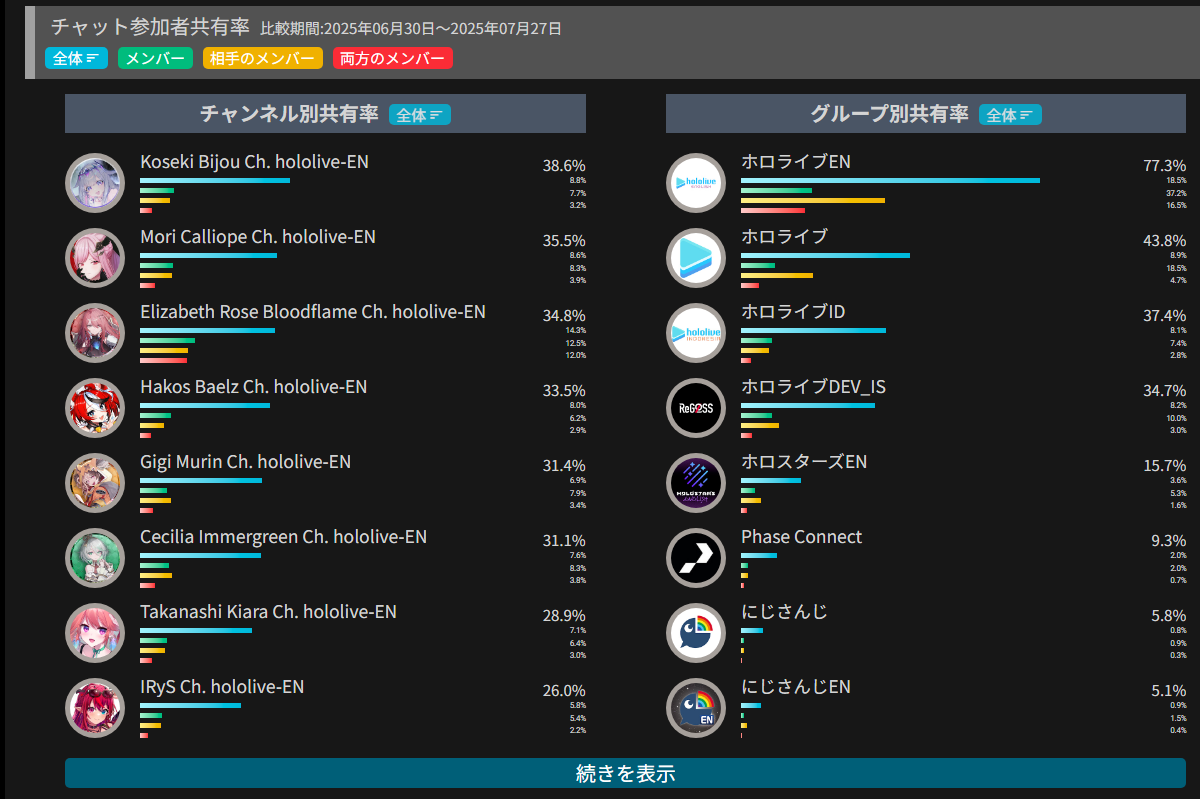Image resolution: width=1200 pixels, height=799 pixels.
Task: Select the ホロライブID group name
Action: coord(793,312)
